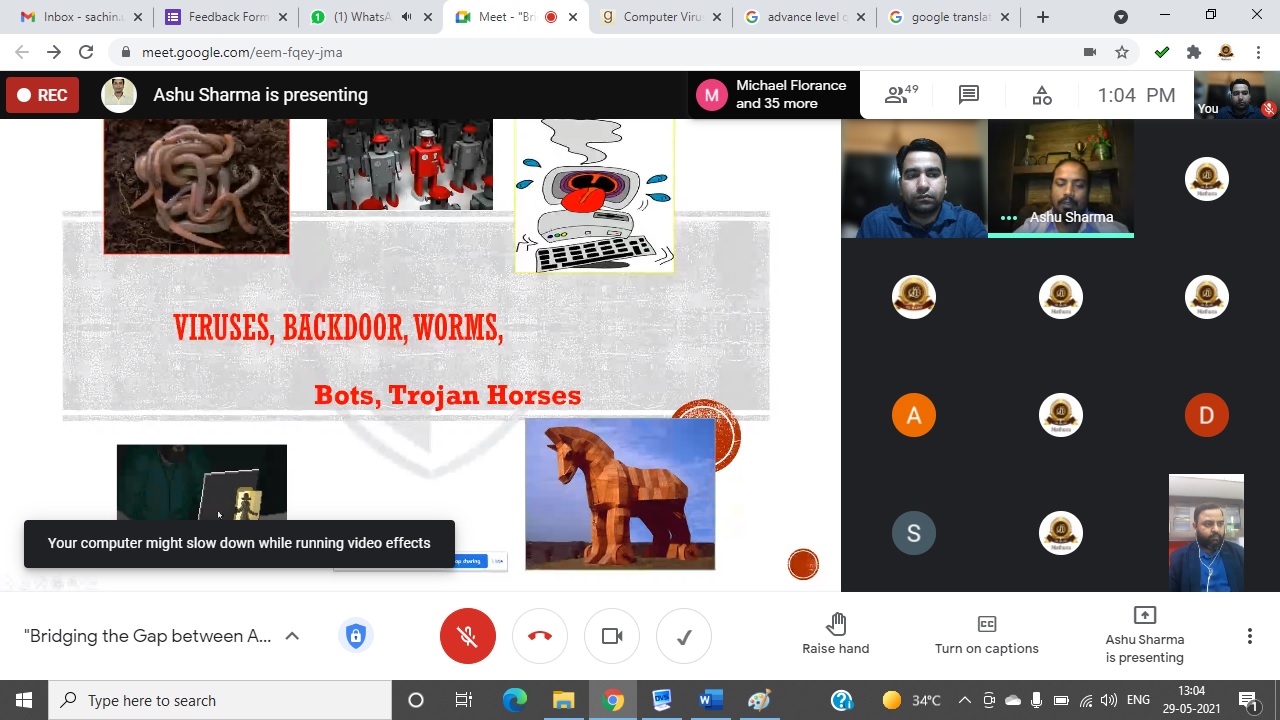
Task: Click the Meet safety shield icon
Action: (x=356, y=636)
